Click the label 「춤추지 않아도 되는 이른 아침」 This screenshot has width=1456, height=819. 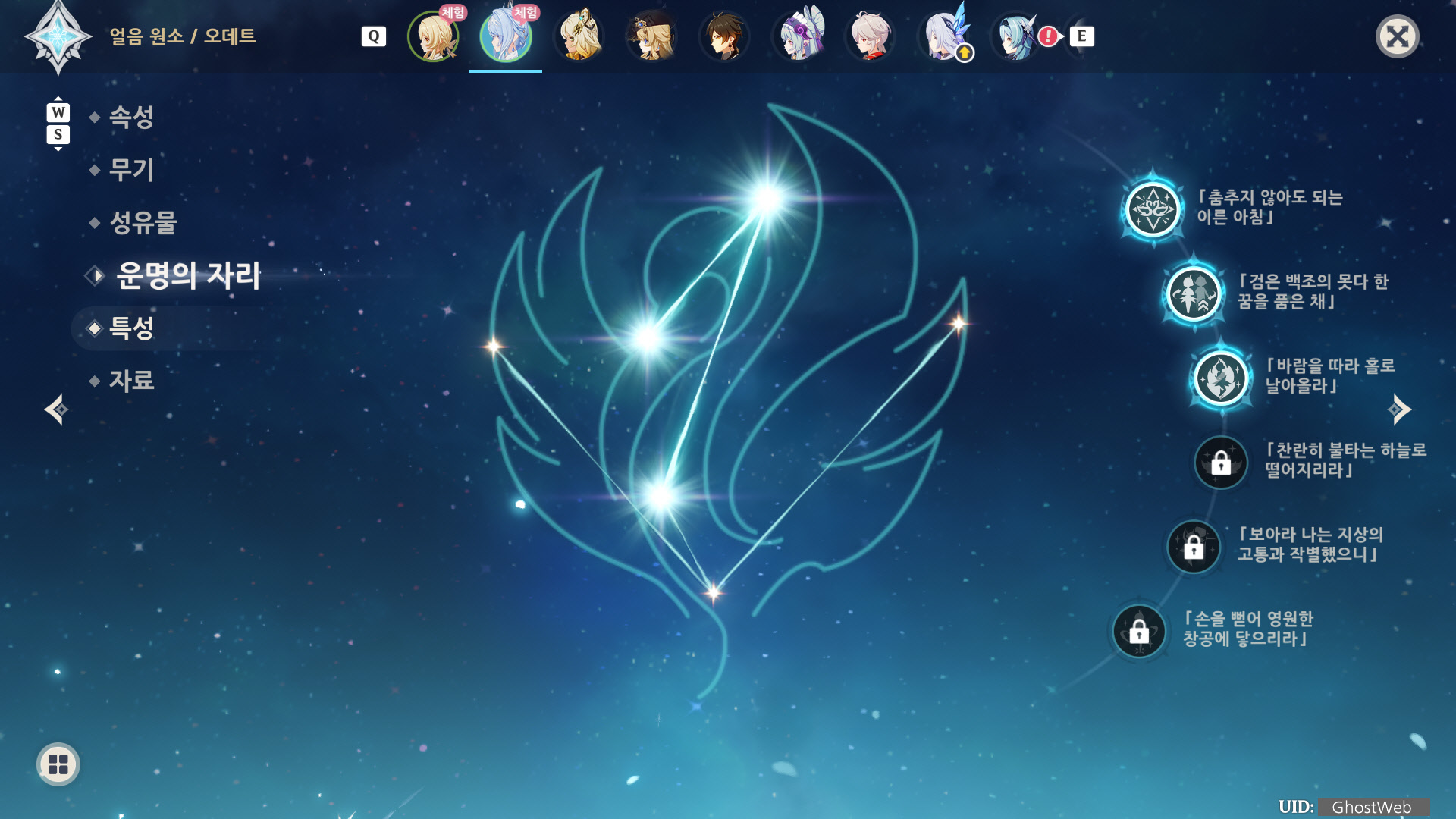pos(1269,207)
